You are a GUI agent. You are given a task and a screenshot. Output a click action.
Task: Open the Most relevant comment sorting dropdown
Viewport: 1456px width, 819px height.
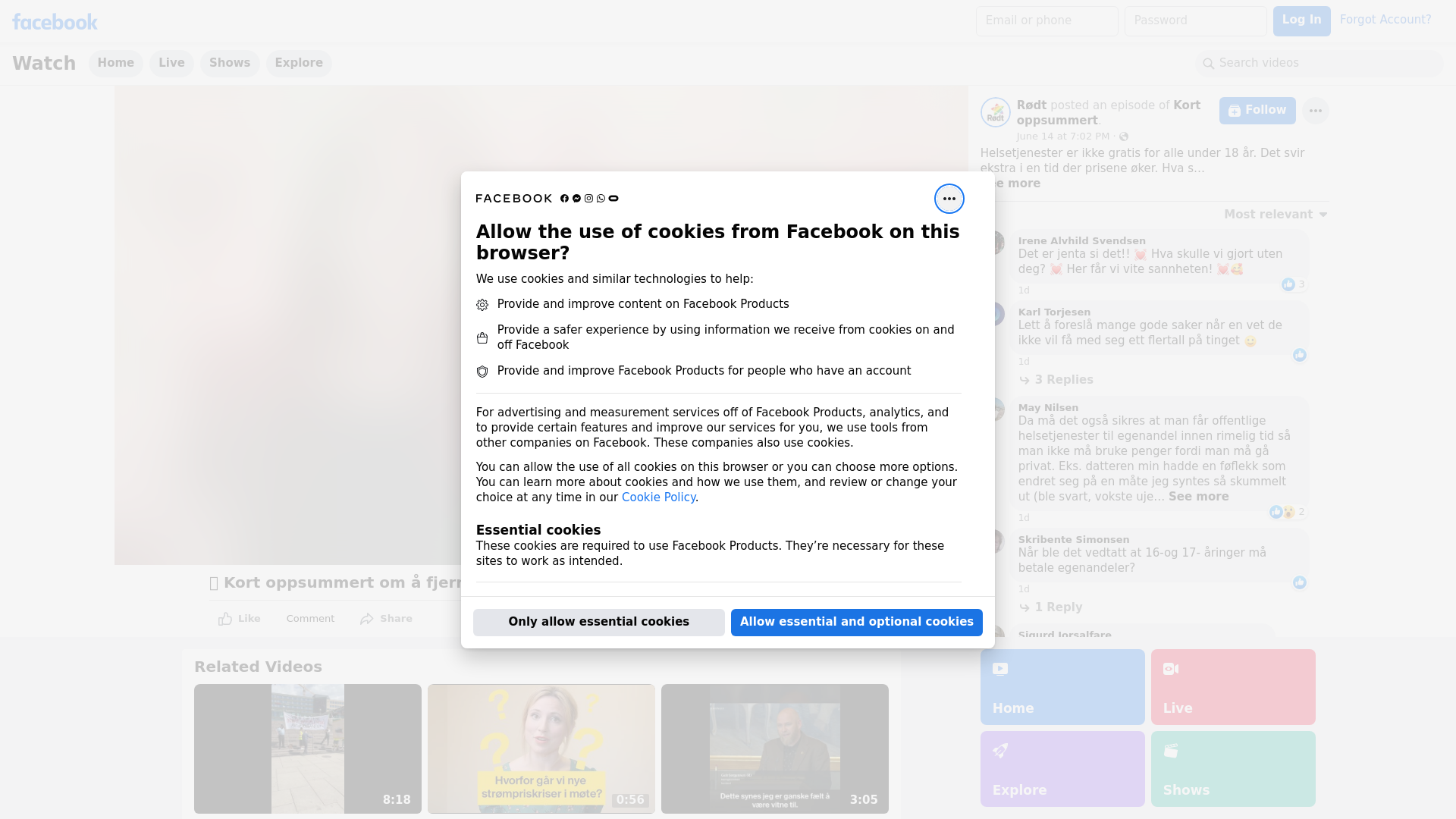1276,215
